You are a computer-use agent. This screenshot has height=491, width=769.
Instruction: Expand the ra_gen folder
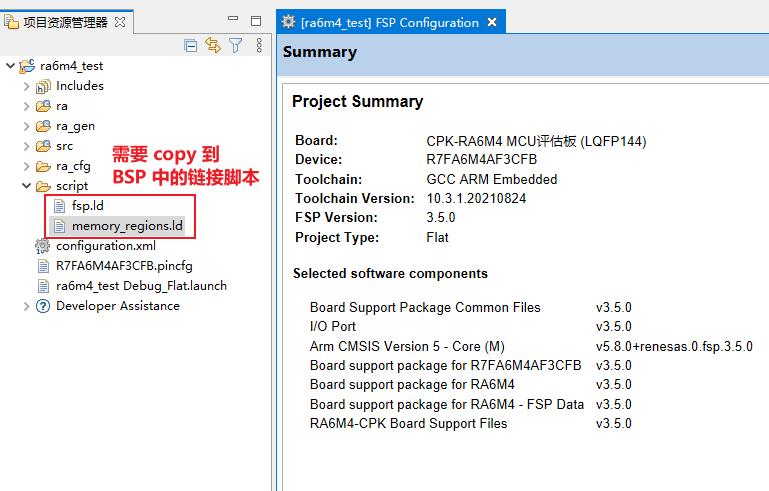27,126
